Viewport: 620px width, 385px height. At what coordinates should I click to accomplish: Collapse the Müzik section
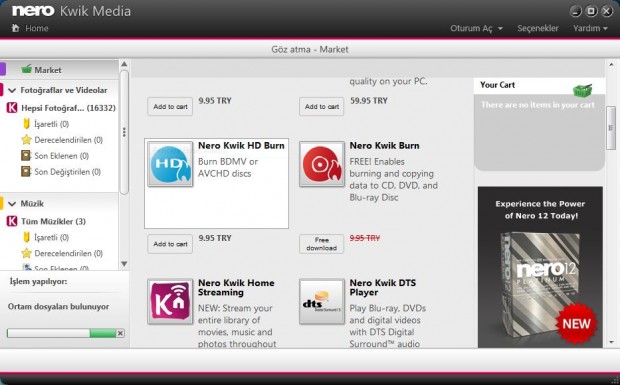pyautogui.click(x=12, y=204)
